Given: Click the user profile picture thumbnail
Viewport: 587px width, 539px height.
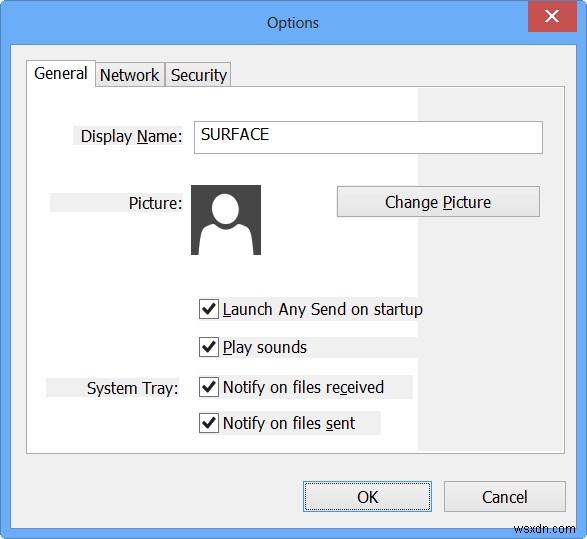Looking at the screenshot, I should coord(226,220).
